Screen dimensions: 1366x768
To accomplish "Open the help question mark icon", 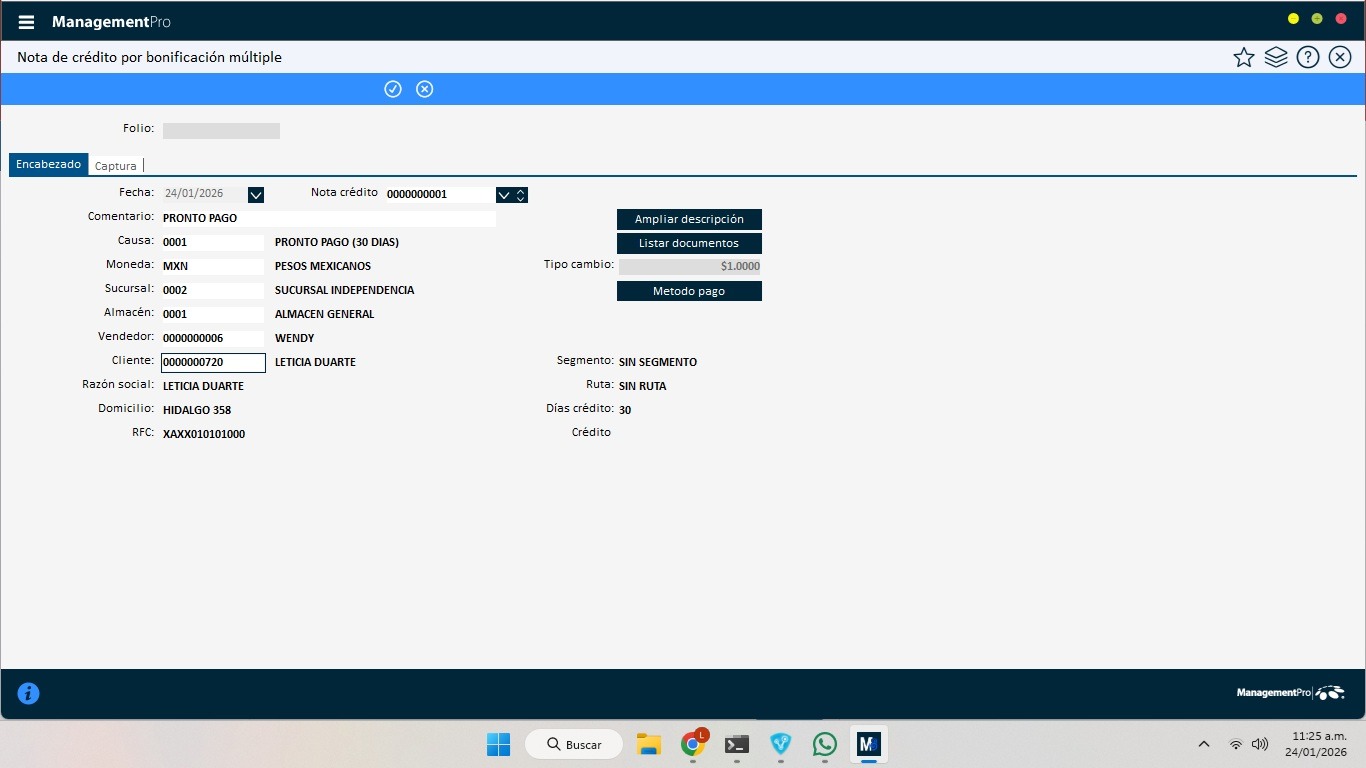I will click(1307, 57).
